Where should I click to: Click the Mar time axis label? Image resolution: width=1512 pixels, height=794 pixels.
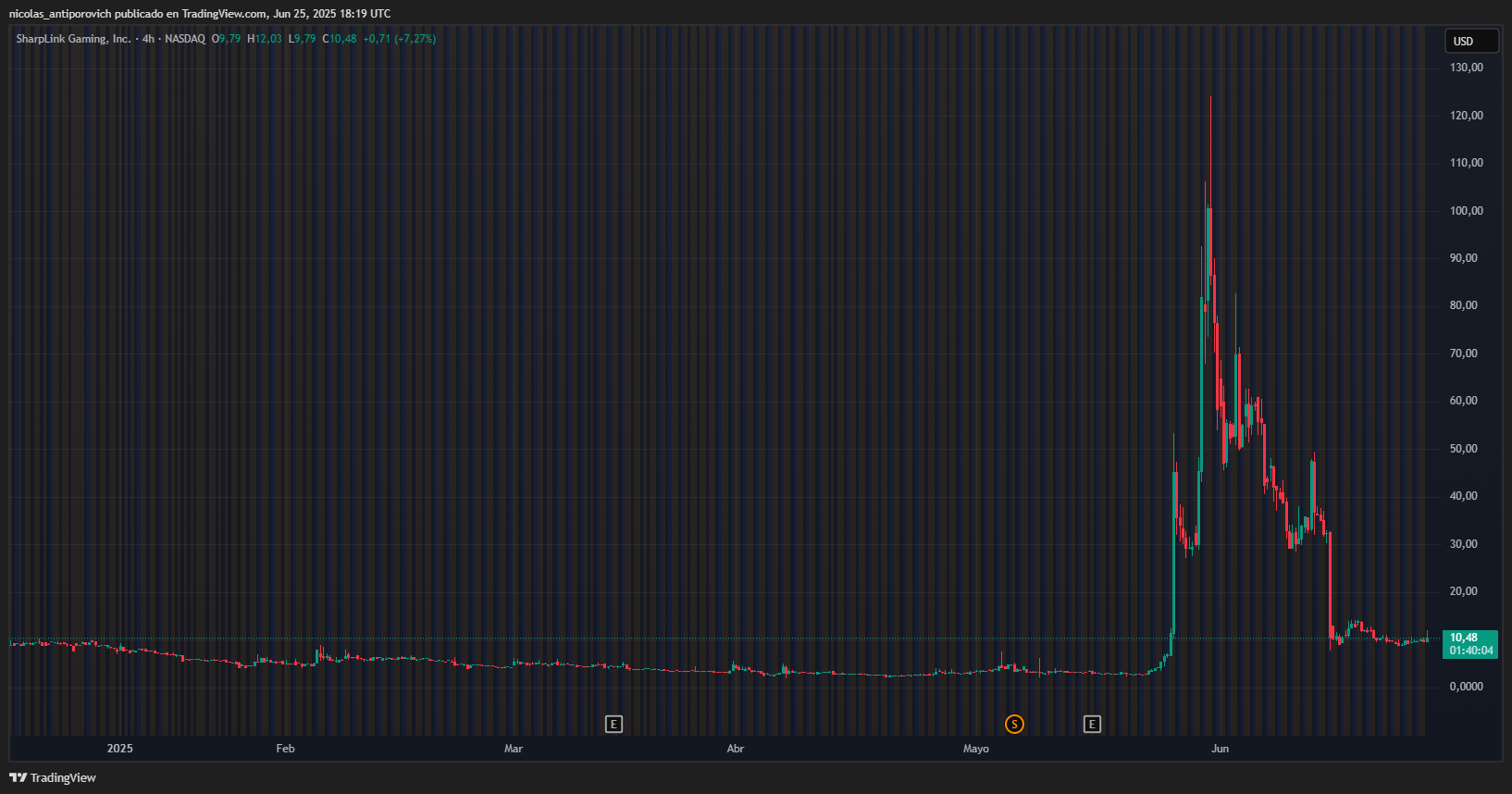[514, 749]
